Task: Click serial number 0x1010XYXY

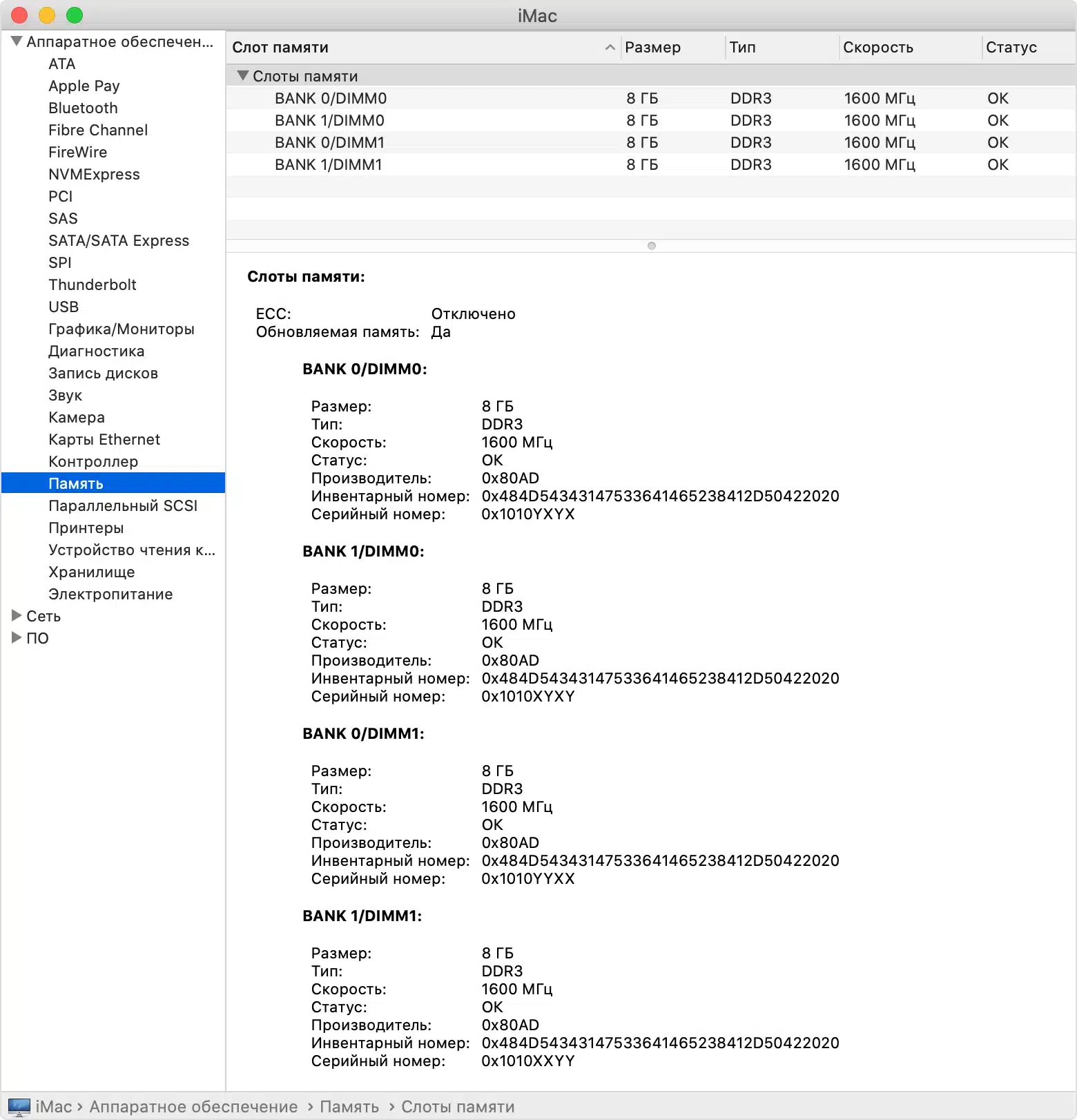Action: (528, 696)
